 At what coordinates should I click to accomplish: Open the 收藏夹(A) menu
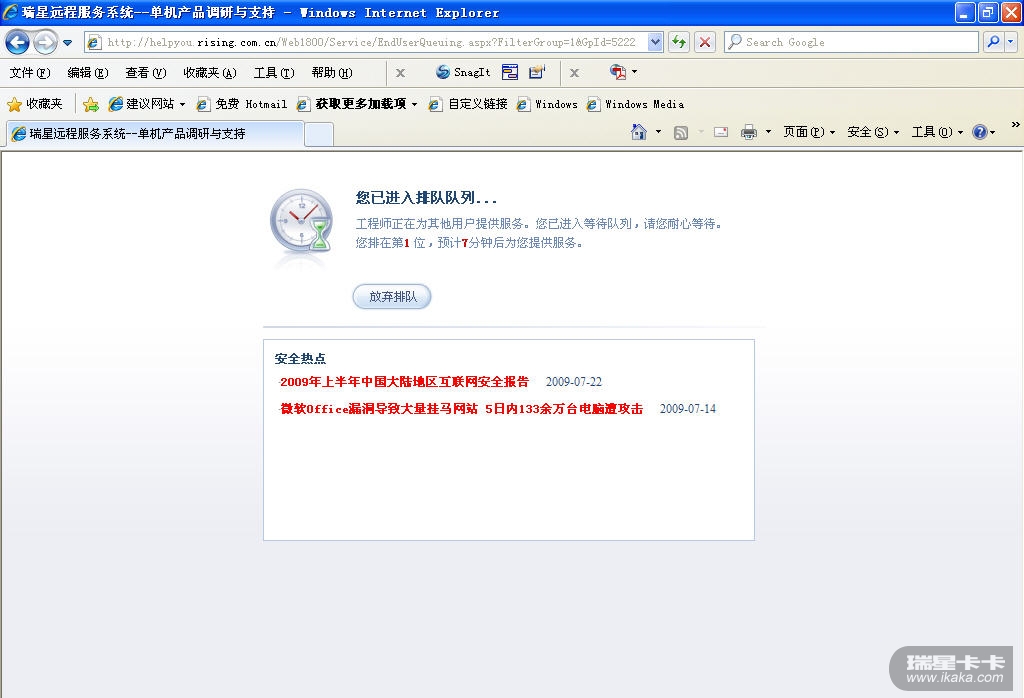(210, 72)
